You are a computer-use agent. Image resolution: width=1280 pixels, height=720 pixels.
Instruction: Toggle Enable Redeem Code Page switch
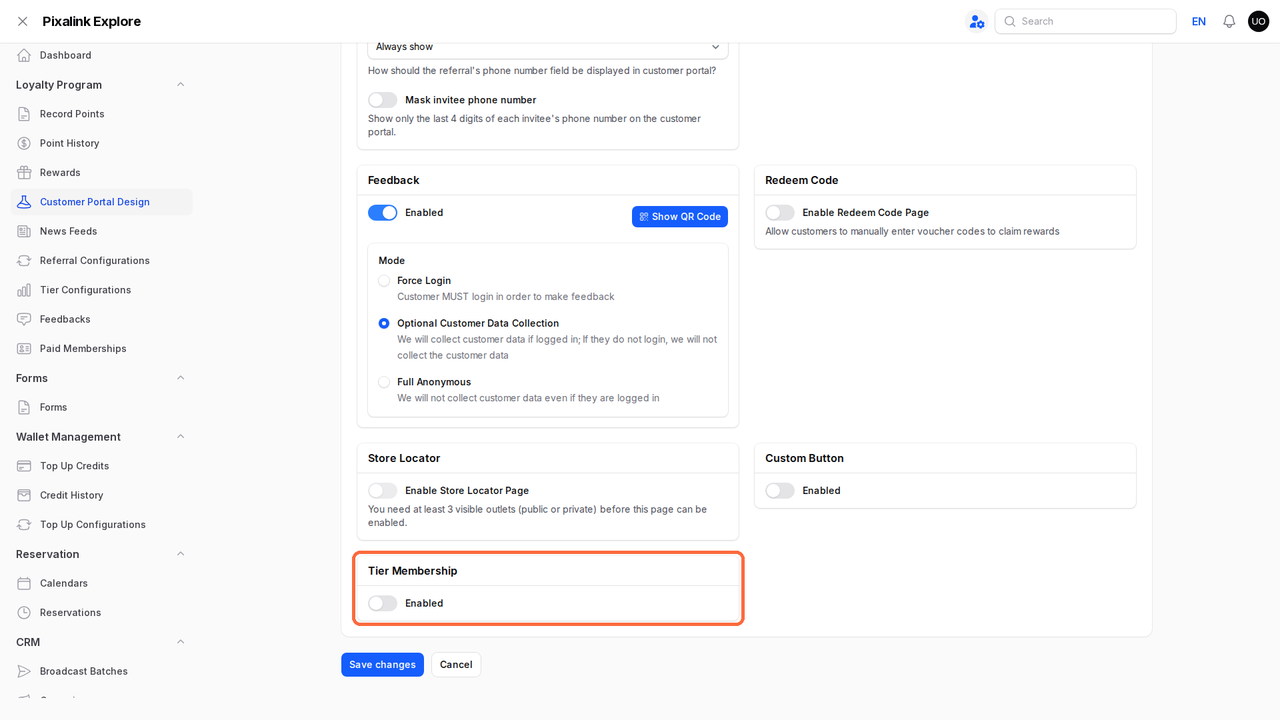tap(780, 213)
